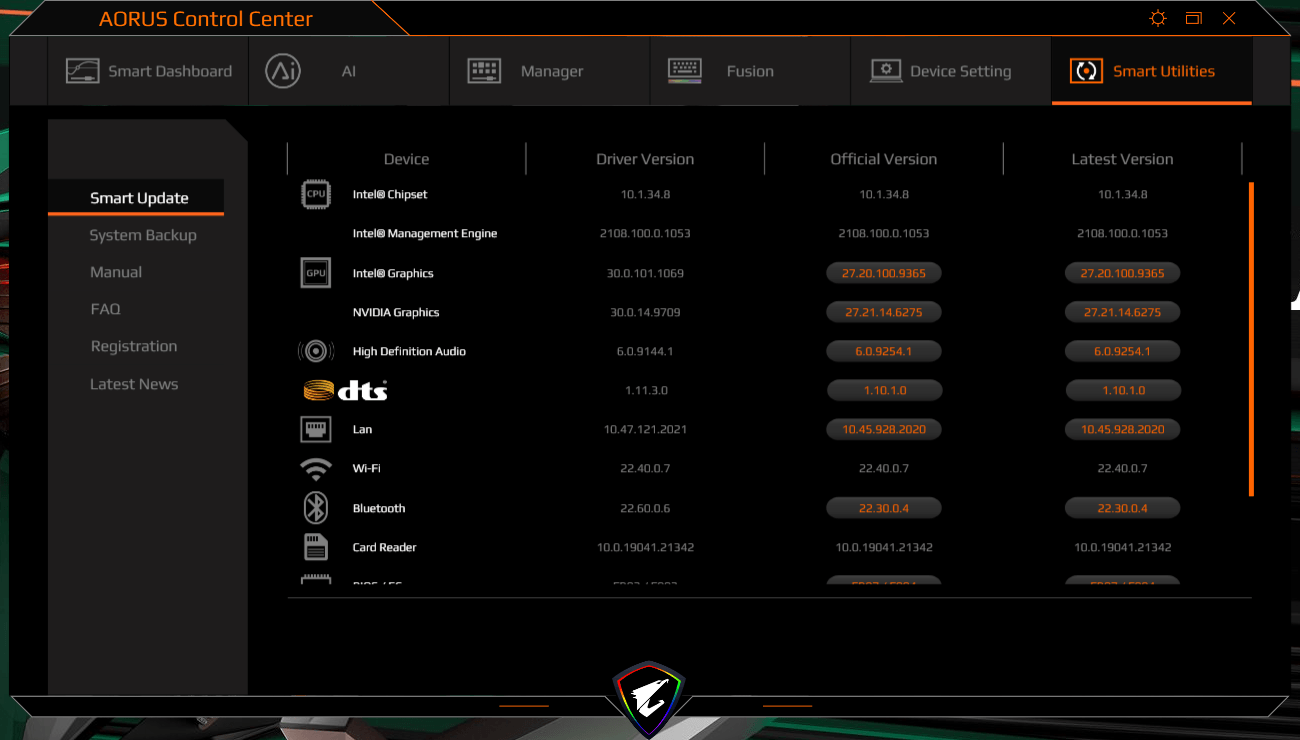Go to the Fusion tab
The height and width of the screenshot is (740, 1300).
pyautogui.click(x=750, y=71)
